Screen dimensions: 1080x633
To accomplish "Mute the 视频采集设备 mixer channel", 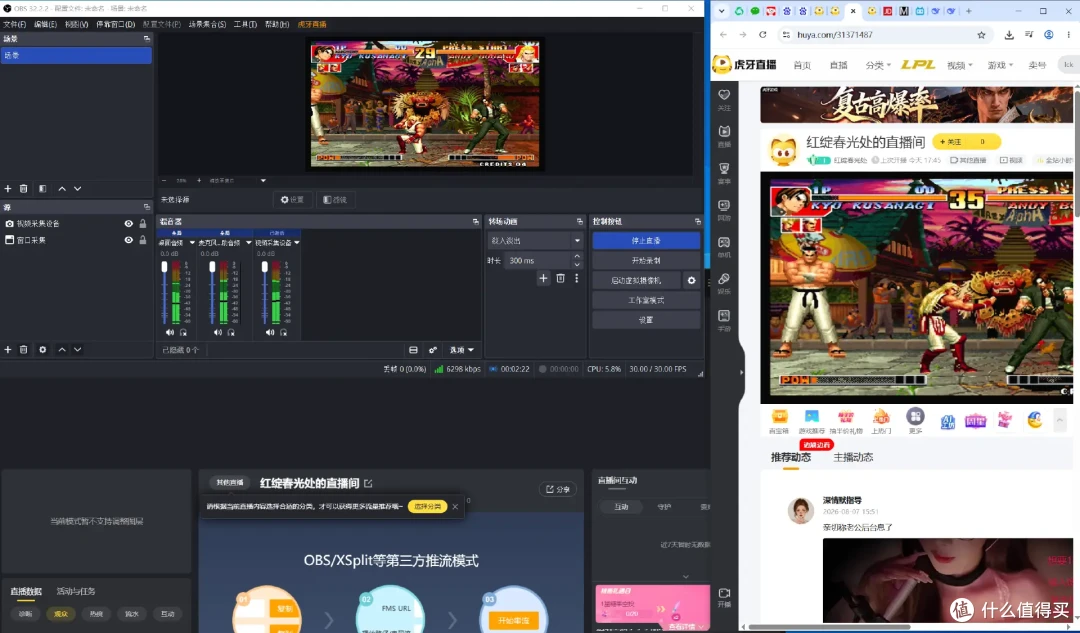I will (x=270, y=333).
